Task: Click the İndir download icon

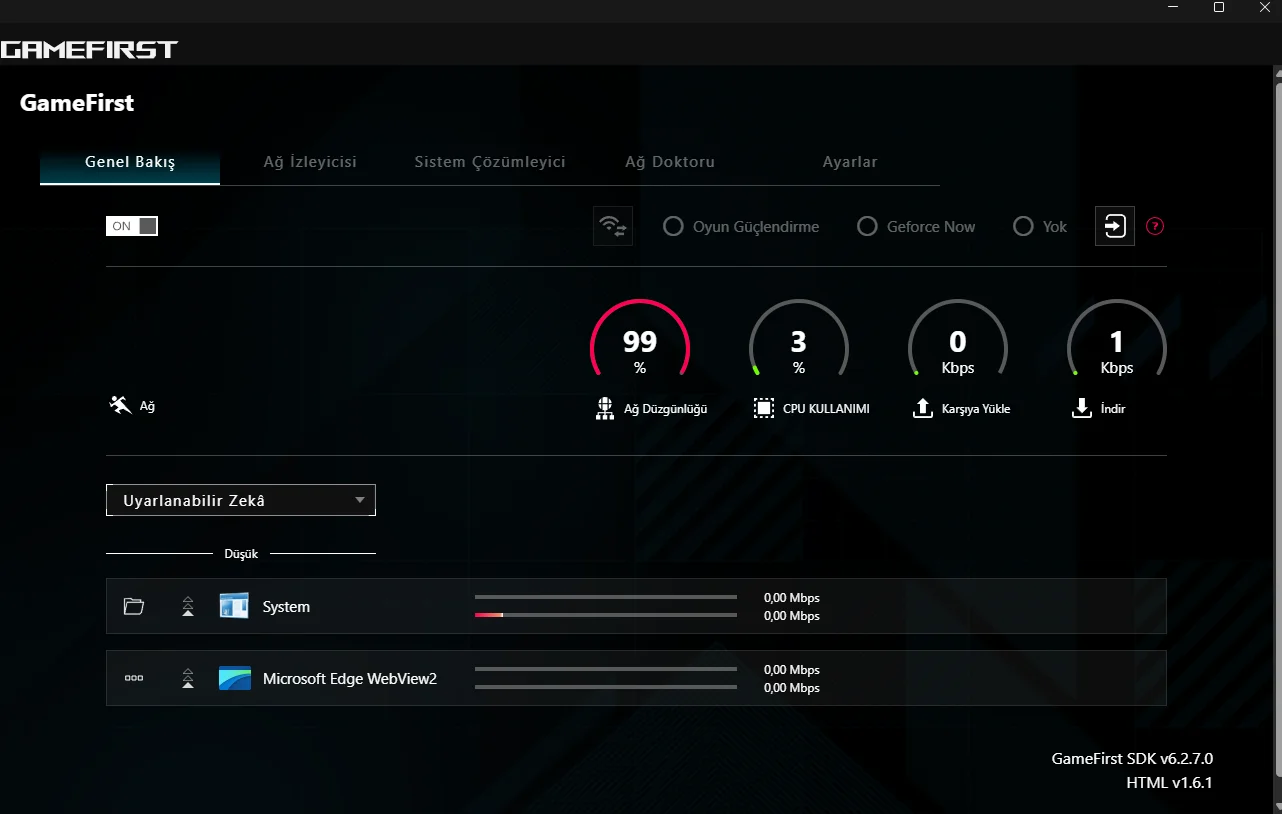Action: (x=1081, y=408)
